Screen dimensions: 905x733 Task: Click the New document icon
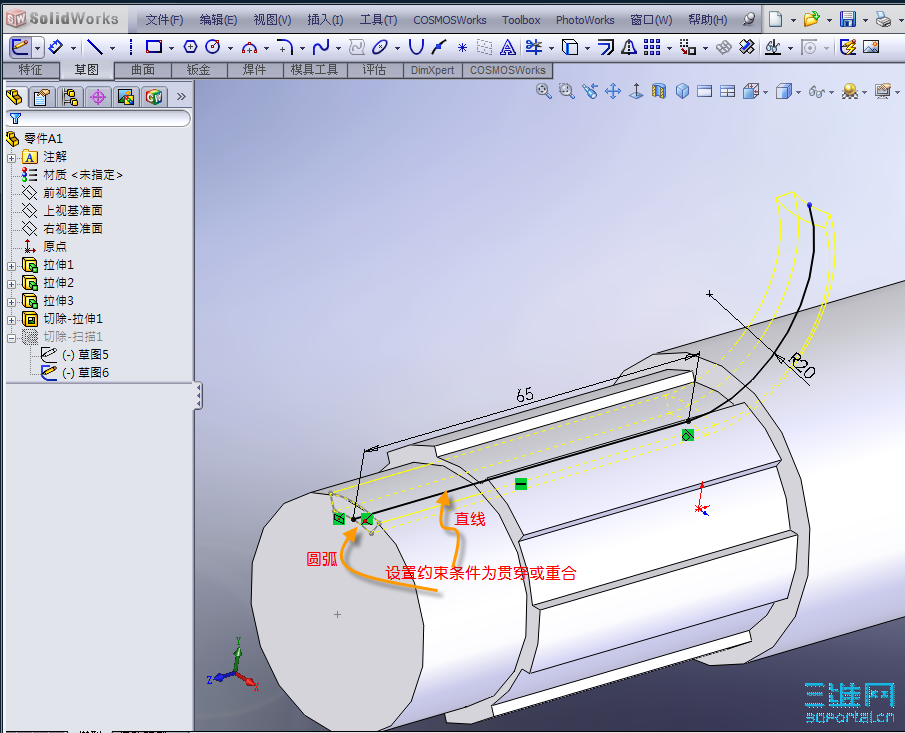coord(776,20)
